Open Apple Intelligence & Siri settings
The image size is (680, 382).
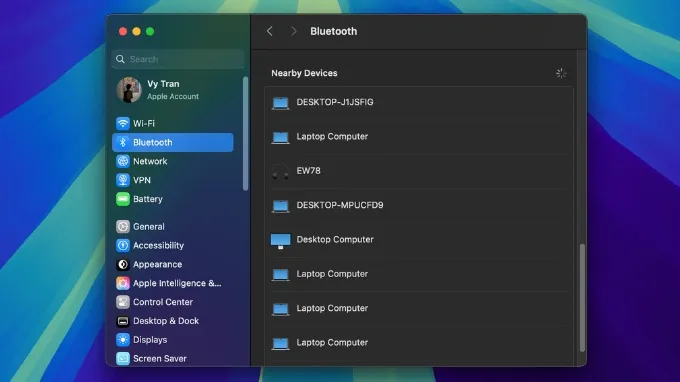[173, 283]
